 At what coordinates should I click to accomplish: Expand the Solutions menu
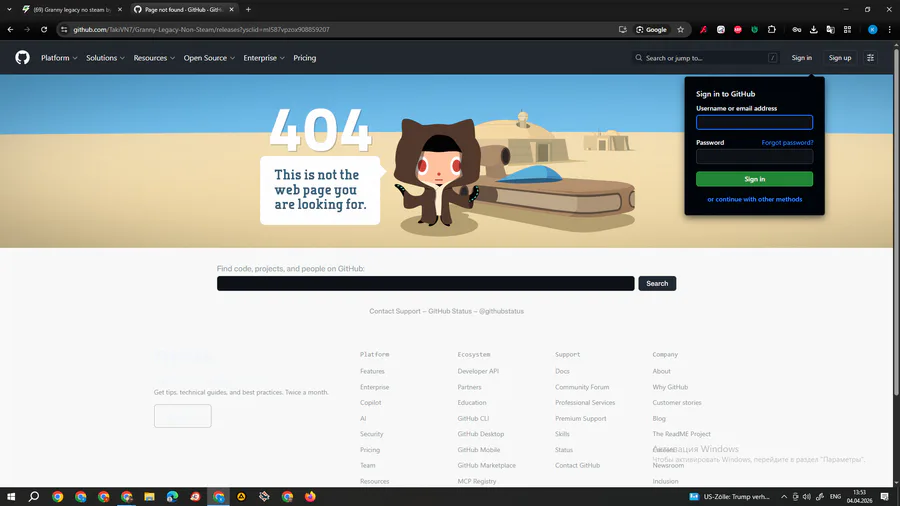(x=105, y=57)
